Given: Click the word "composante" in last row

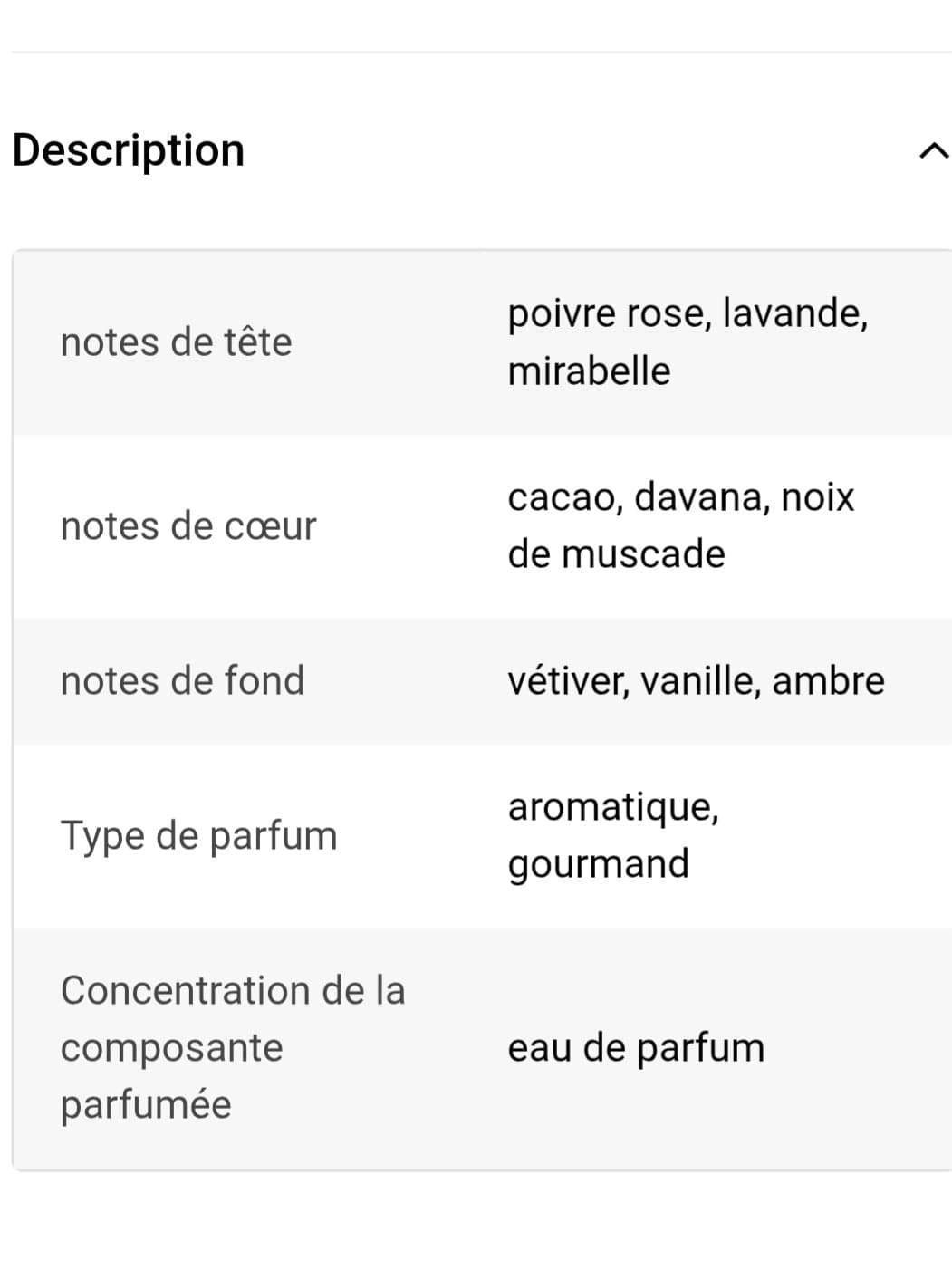Looking at the screenshot, I should coord(171,1048).
